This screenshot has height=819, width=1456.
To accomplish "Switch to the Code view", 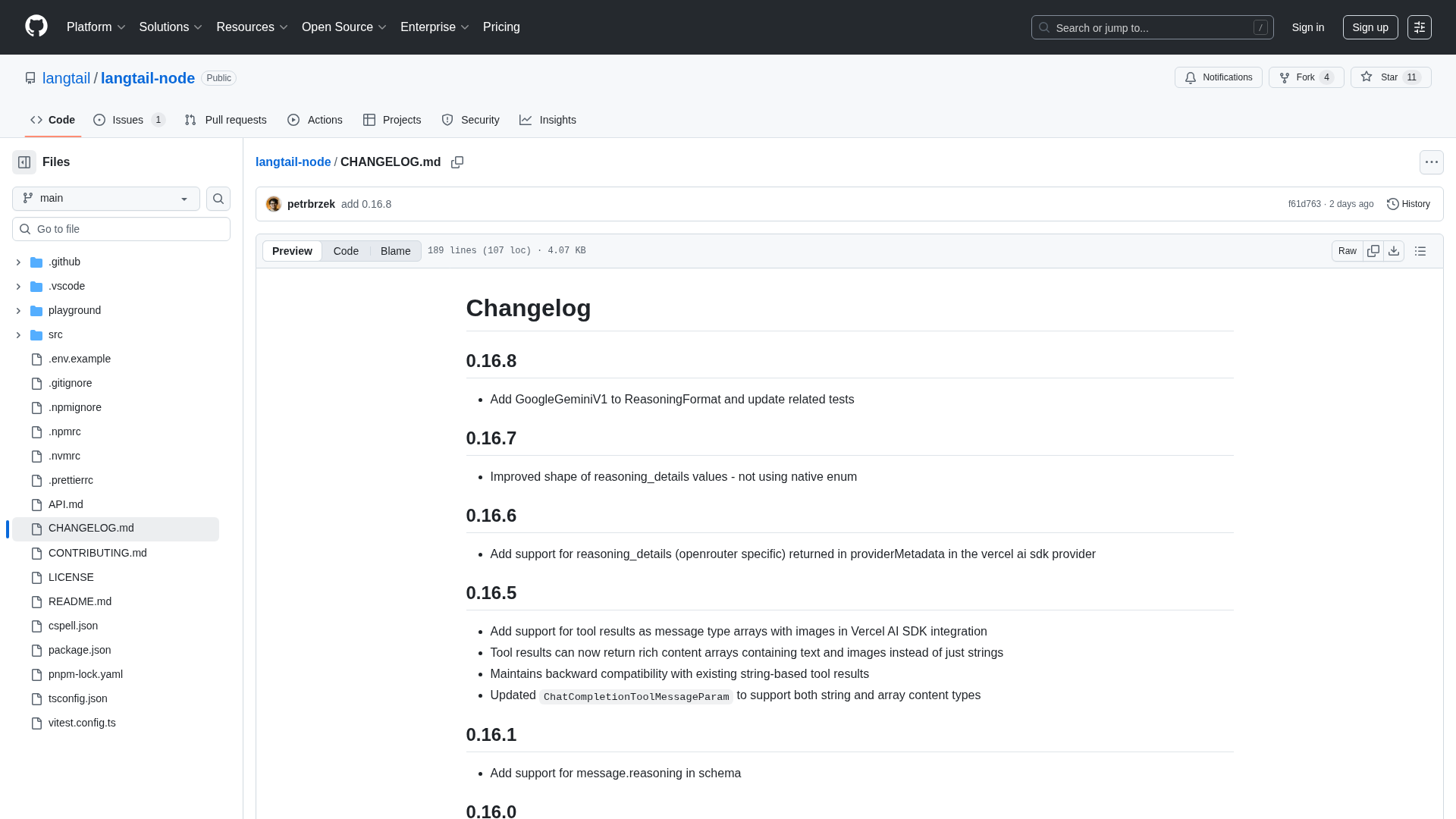I will [x=346, y=251].
